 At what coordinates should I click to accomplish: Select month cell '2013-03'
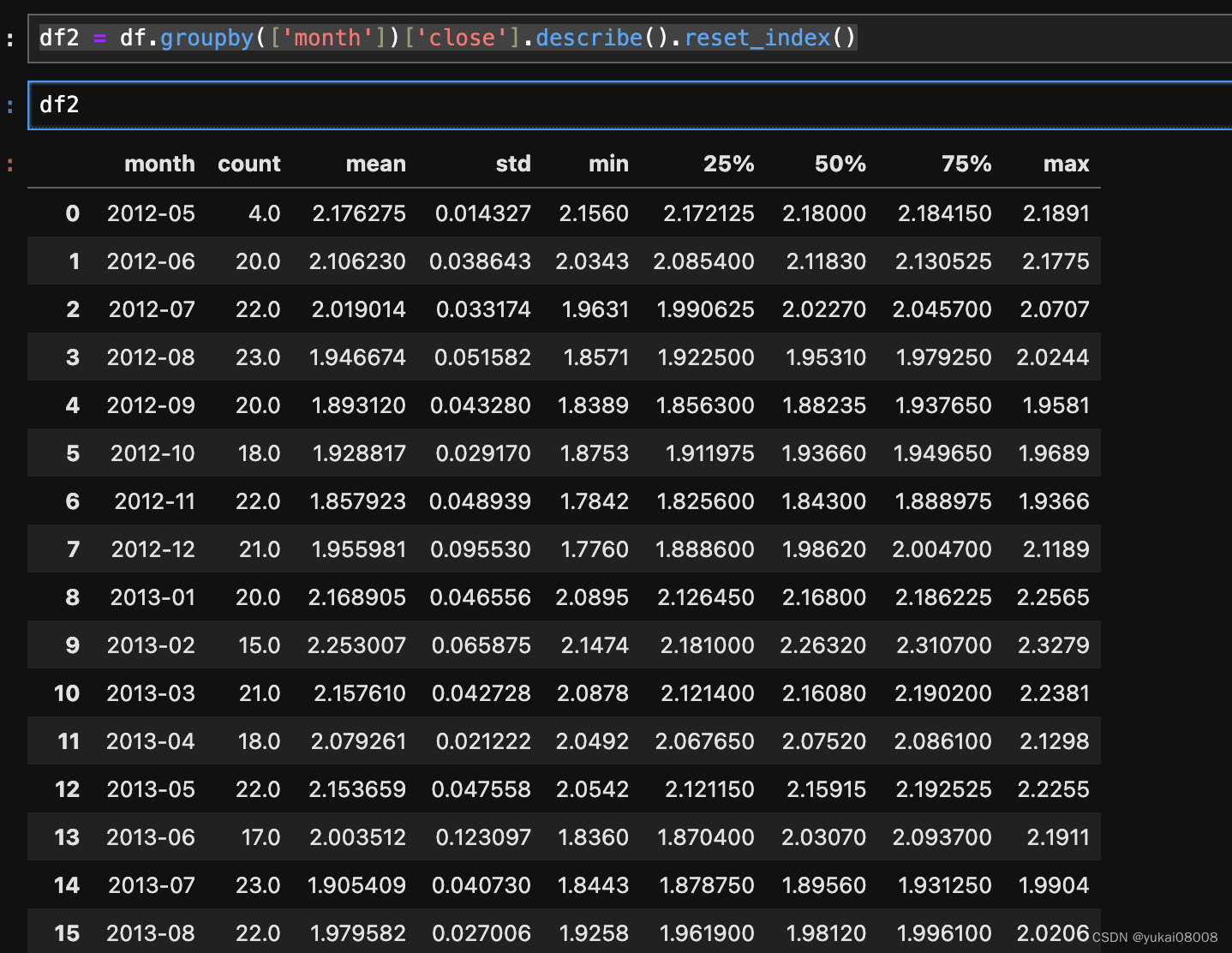click(x=151, y=693)
